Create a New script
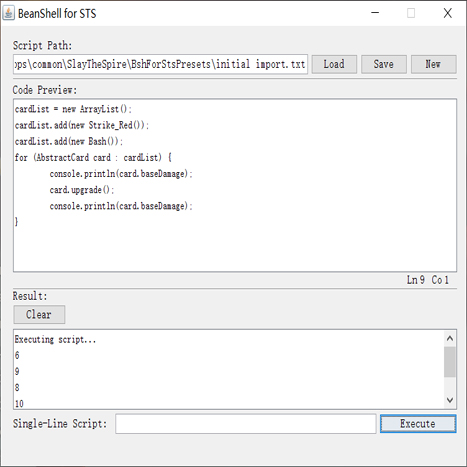 point(433,64)
